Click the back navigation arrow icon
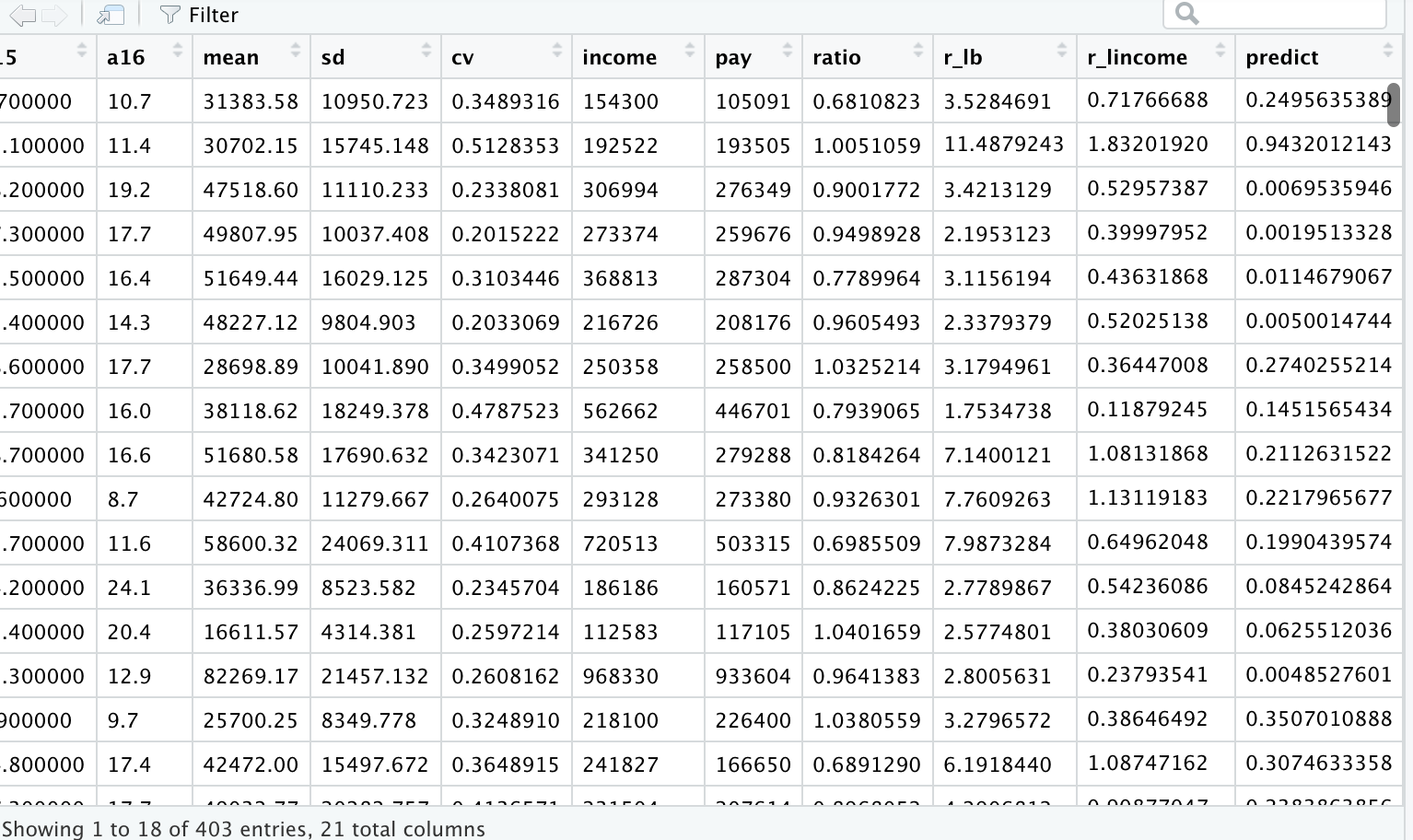Screen dimensions: 1413x840 (23, 15)
